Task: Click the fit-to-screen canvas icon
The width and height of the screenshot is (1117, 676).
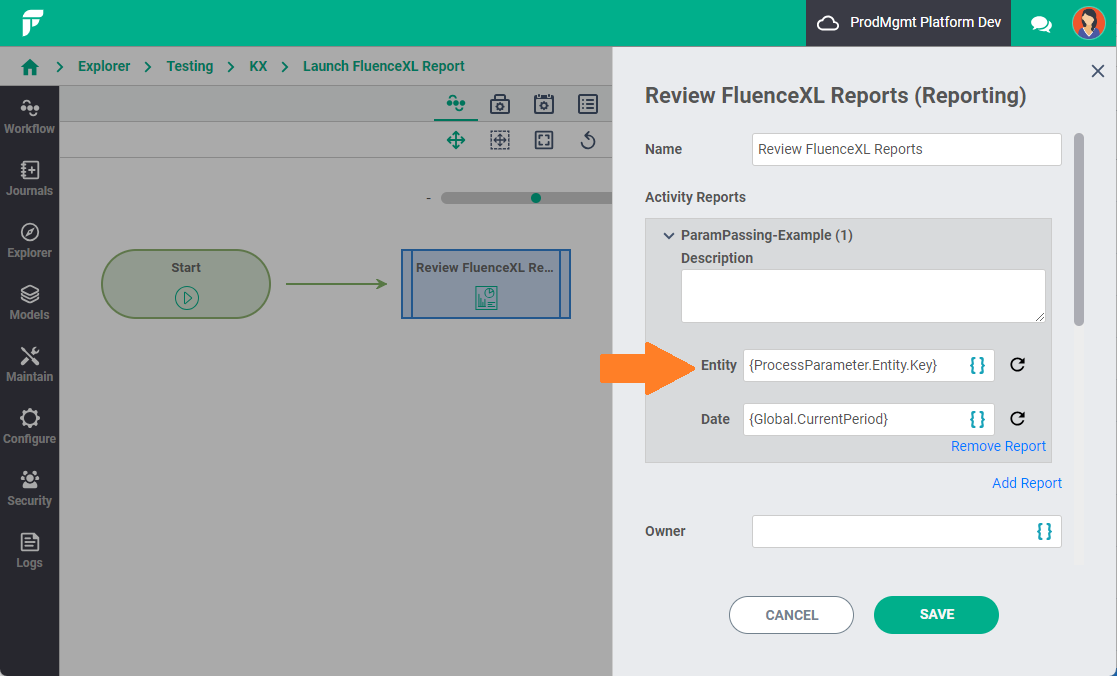Action: [544, 140]
